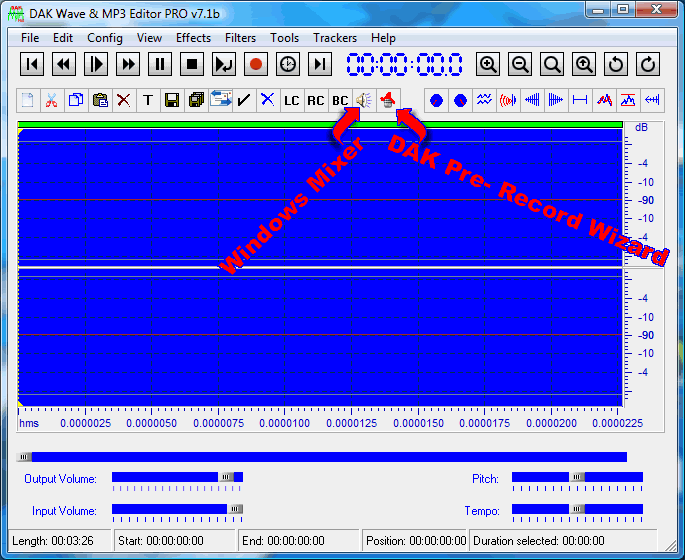Pause playback with the Pause button
The height and width of the screenshot is (560, 685).
pyautogui.click(x=160, y=65)
